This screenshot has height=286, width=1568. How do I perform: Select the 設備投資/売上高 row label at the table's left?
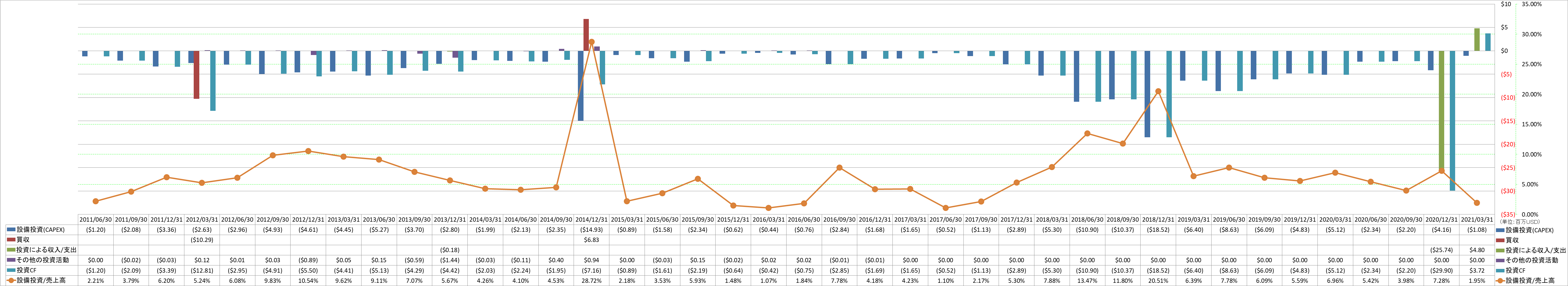coord(41,280)
